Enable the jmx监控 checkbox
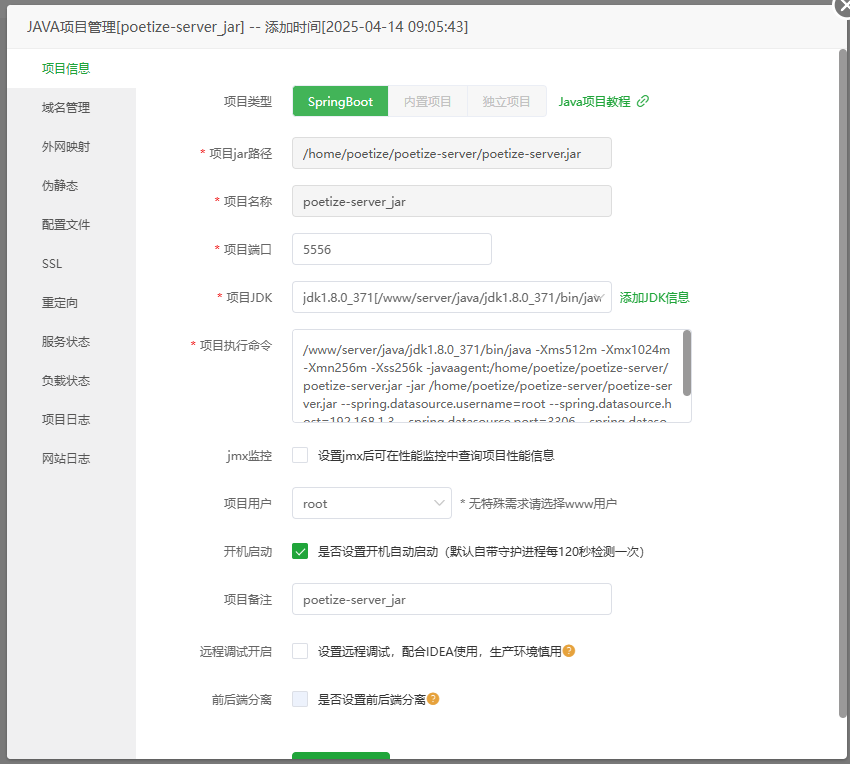 [300, 455]
